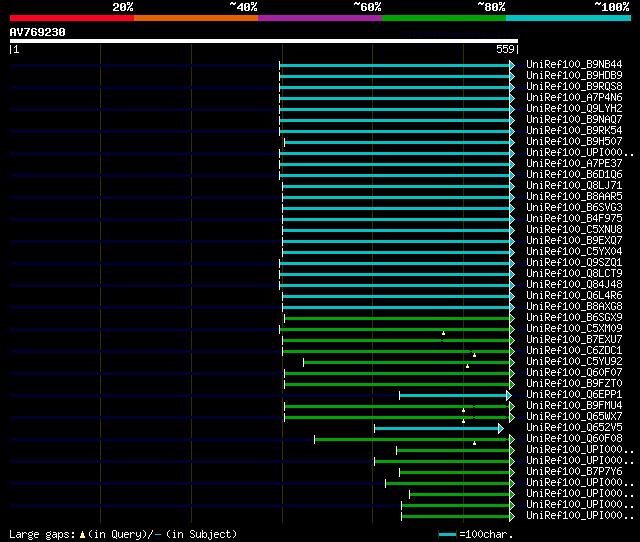Click the arrowhead ending the Q652V5 bar
This screenshot has height=542, width=640.
[x=501, y=429]
